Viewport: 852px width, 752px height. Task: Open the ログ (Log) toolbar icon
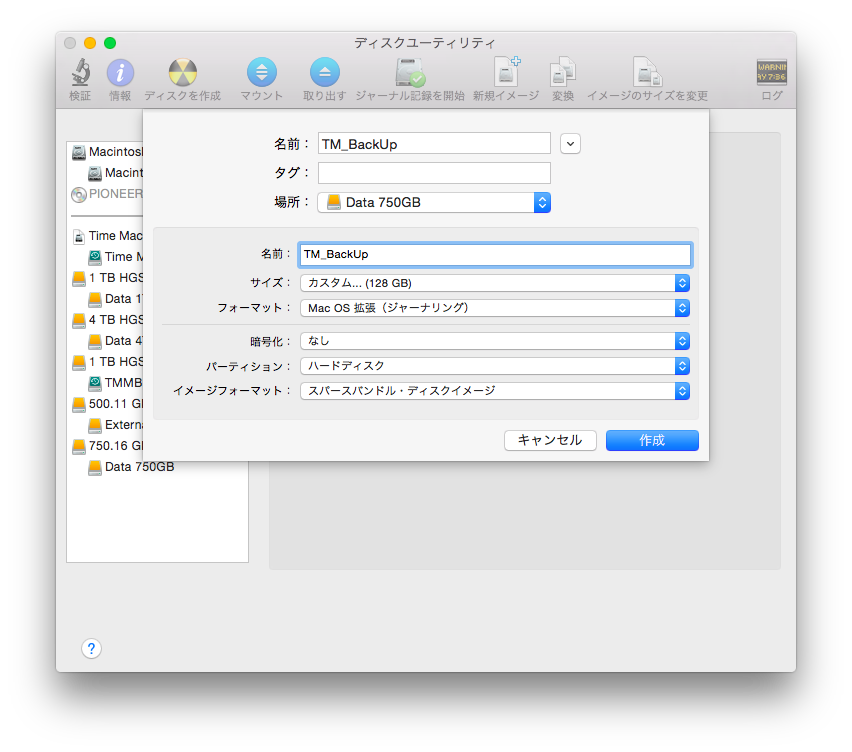click(x=772, y=72)
